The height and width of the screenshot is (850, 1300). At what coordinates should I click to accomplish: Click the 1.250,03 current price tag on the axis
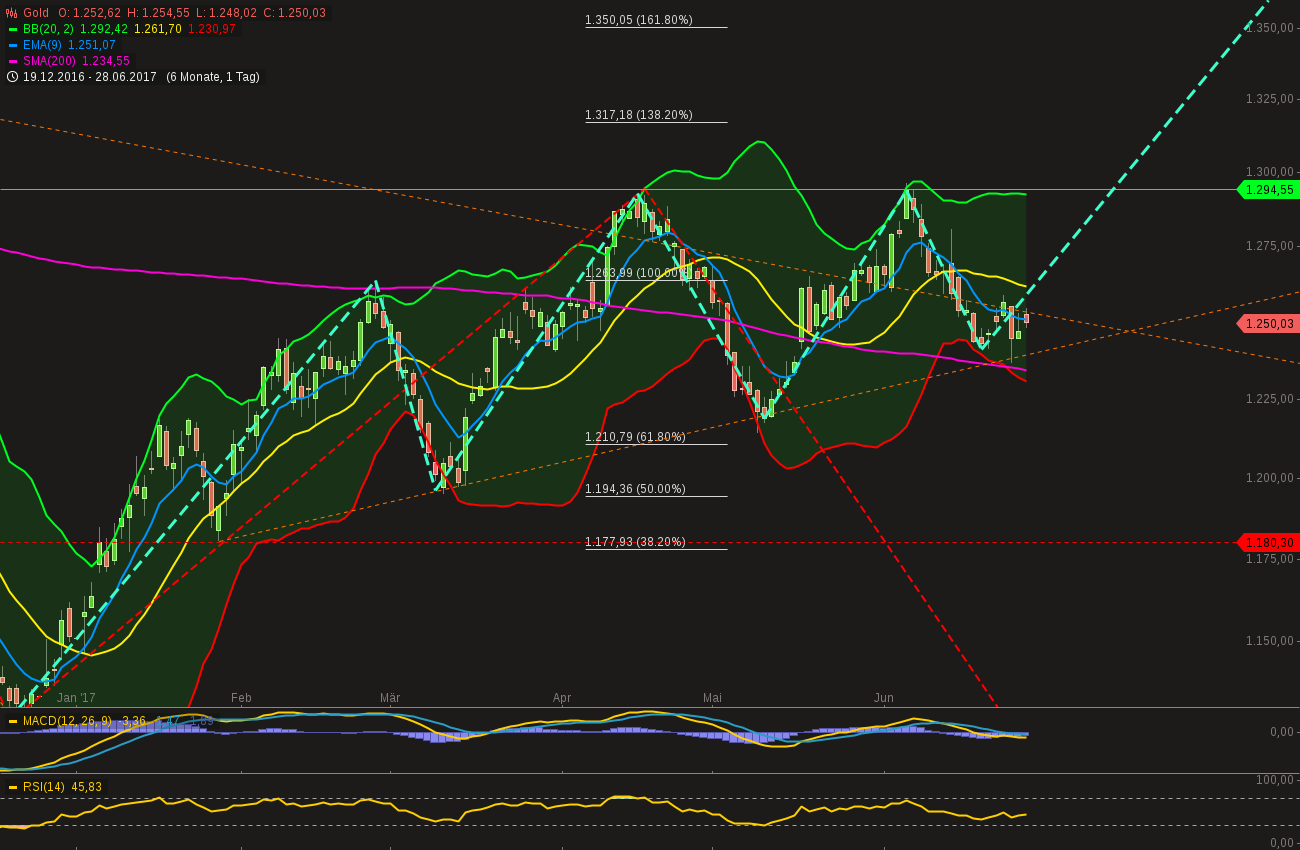[x=1268, y=323]
